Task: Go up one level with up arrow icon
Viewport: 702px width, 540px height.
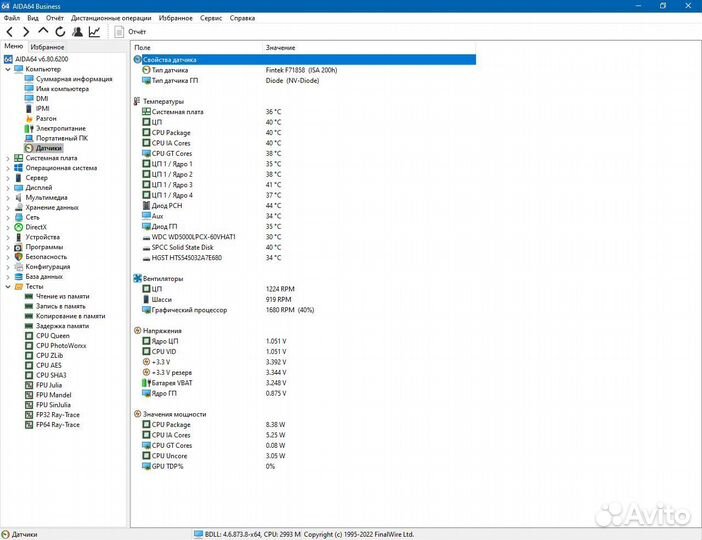Action: 43,31
